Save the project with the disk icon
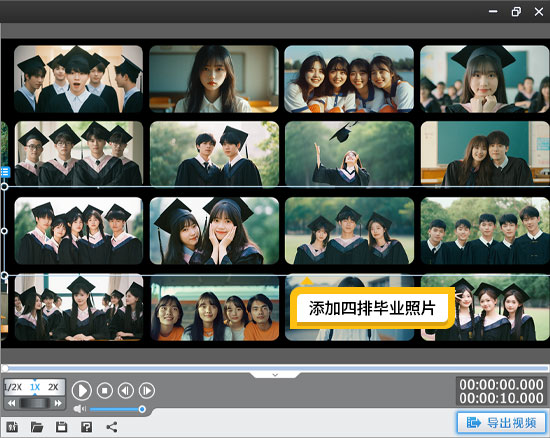550x438 pixels. click(x=61, y=427)
